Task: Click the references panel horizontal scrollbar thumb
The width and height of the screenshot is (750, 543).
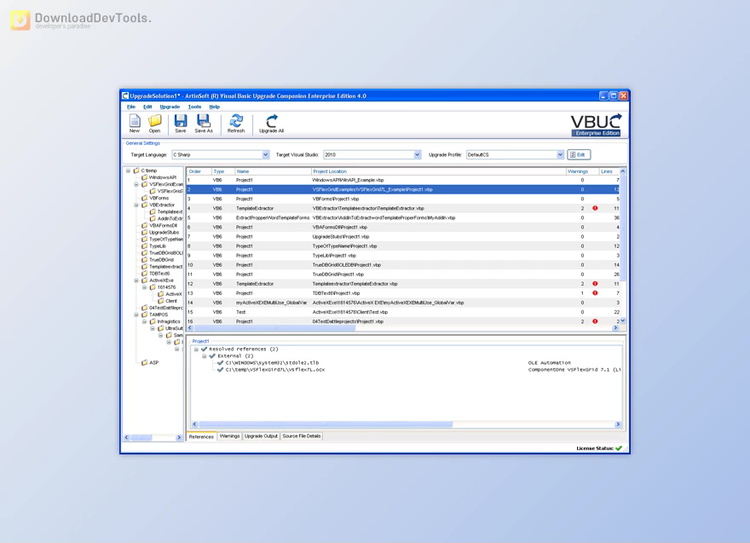Action: click(325, 424)
